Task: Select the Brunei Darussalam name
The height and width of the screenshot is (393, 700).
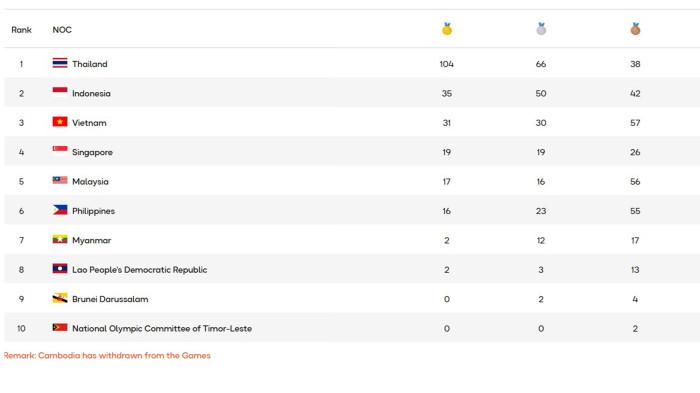Action: 110,299
